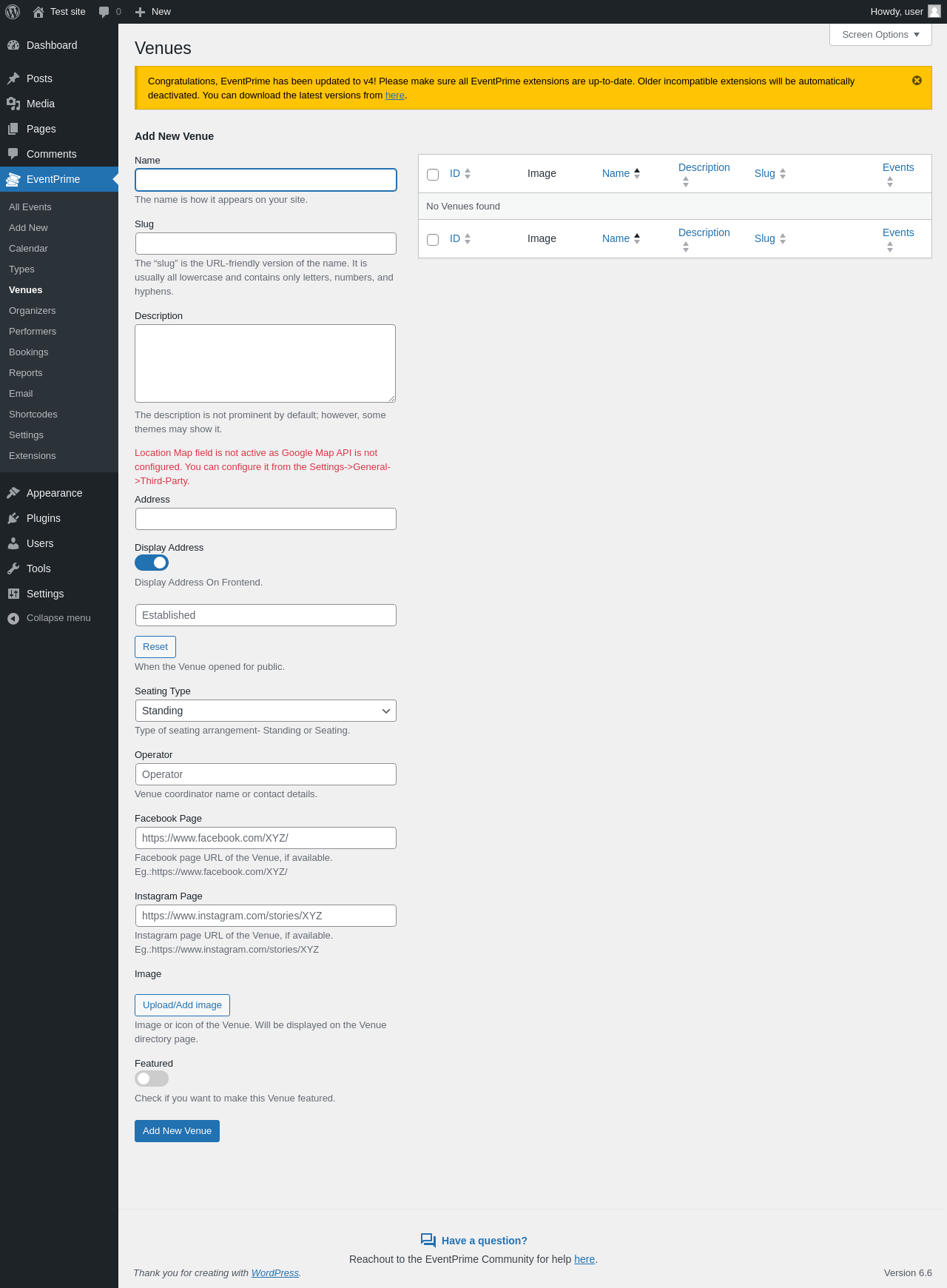Open Extensions in EventPrime submenu

pyautogui.click(x=33, y=456)
